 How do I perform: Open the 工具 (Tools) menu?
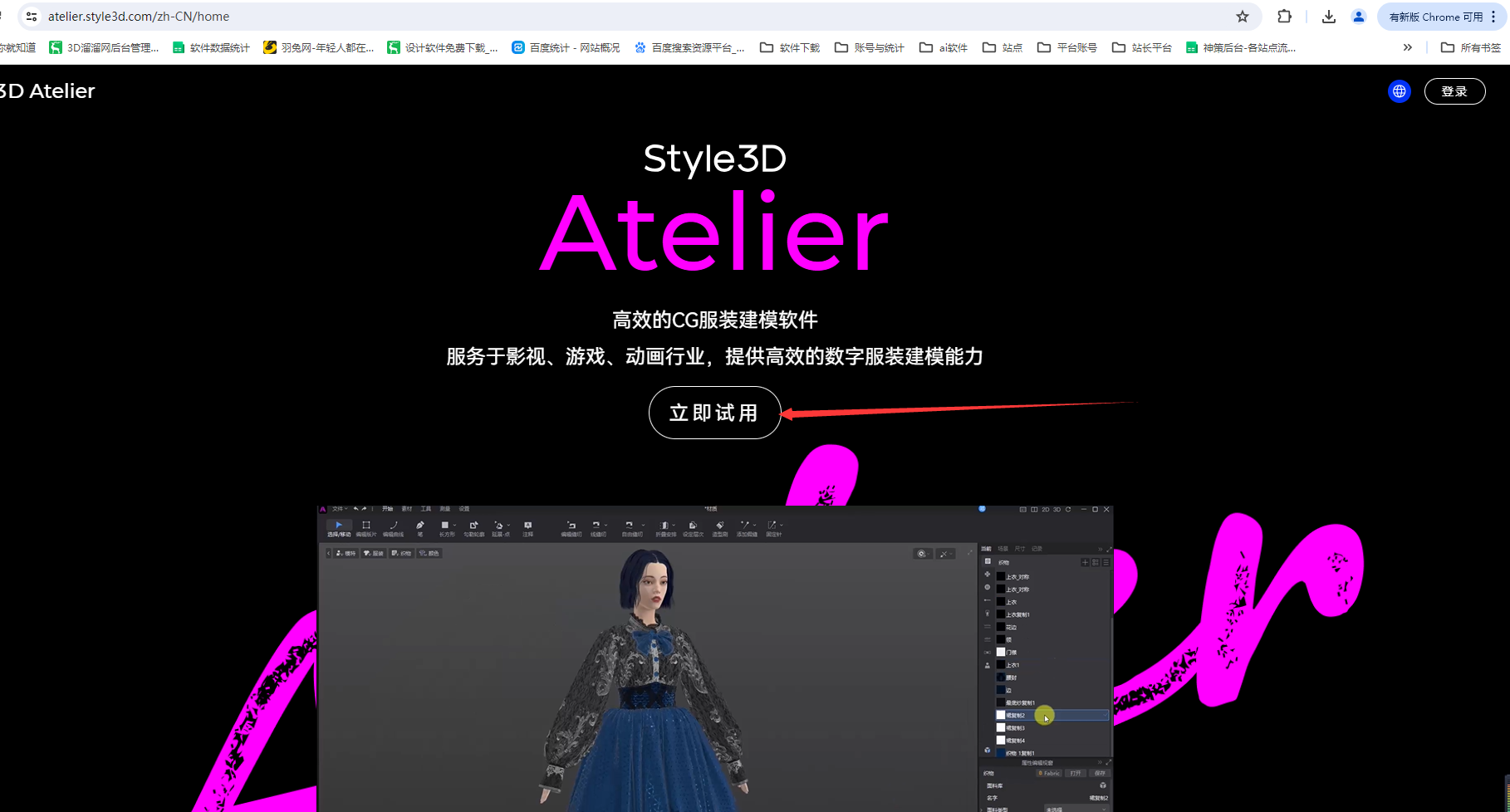click(426, 508)
